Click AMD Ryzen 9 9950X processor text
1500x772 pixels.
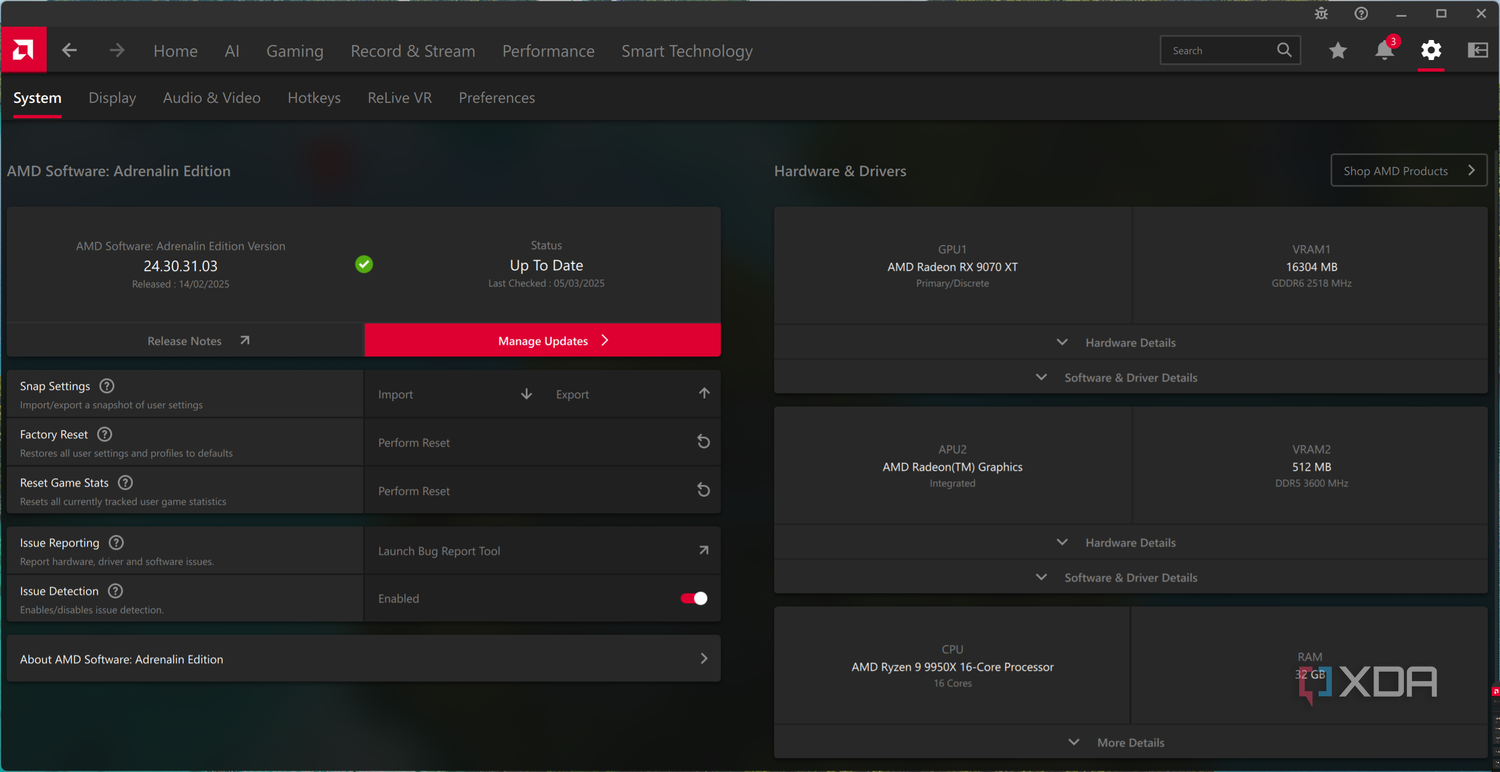[x=952, y=667]
